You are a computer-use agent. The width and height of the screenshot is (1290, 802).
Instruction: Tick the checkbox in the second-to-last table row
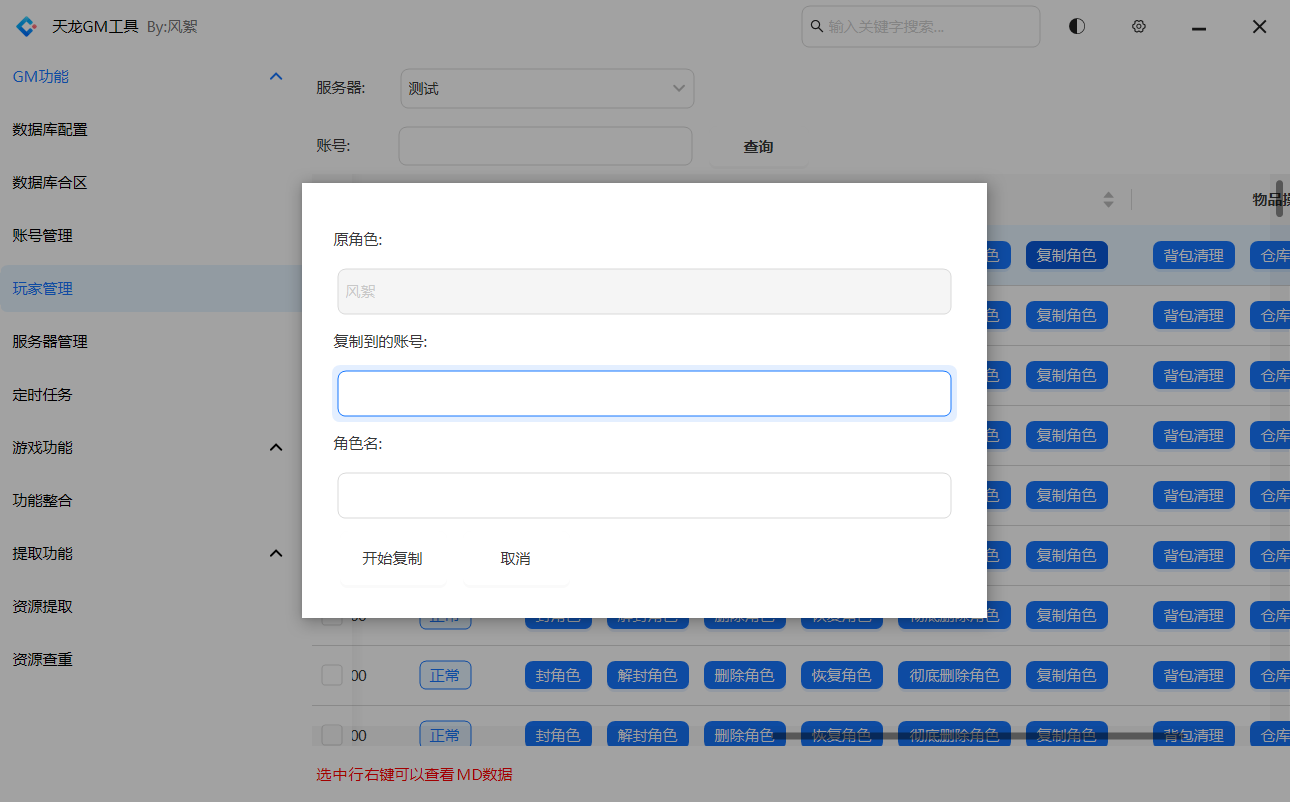(x=332, y=675)
